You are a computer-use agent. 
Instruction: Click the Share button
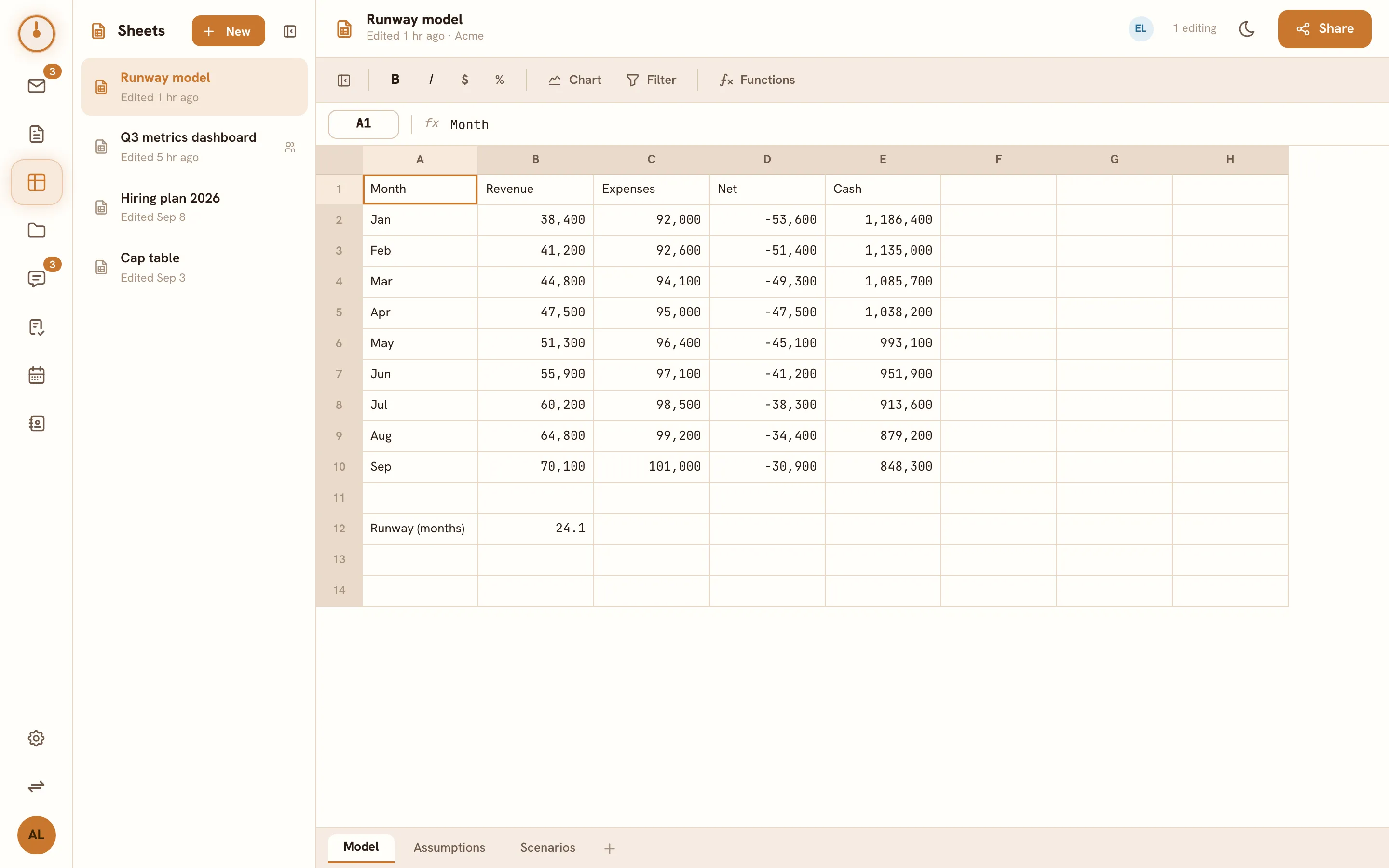click(1324, 29)
